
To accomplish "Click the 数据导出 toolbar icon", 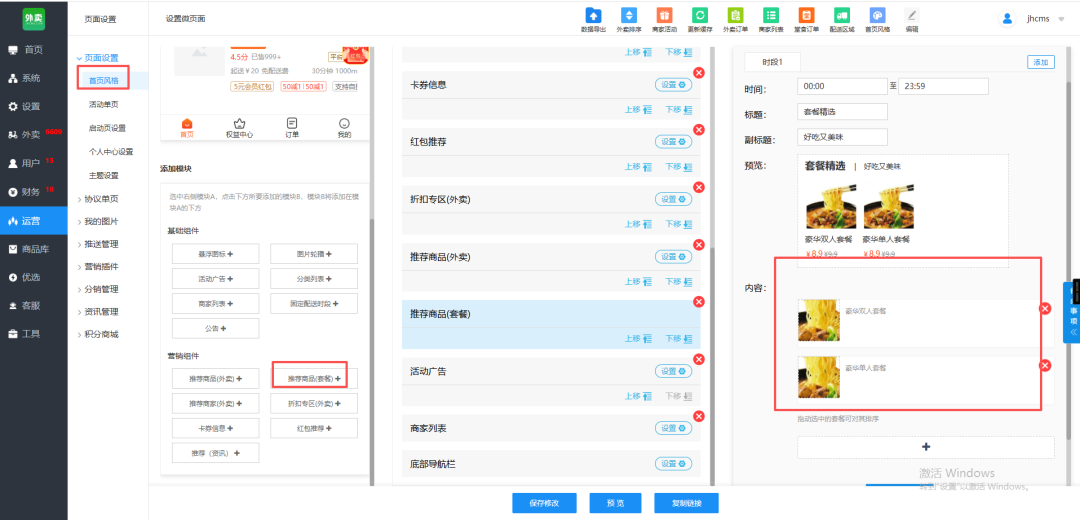I will 593,16.
